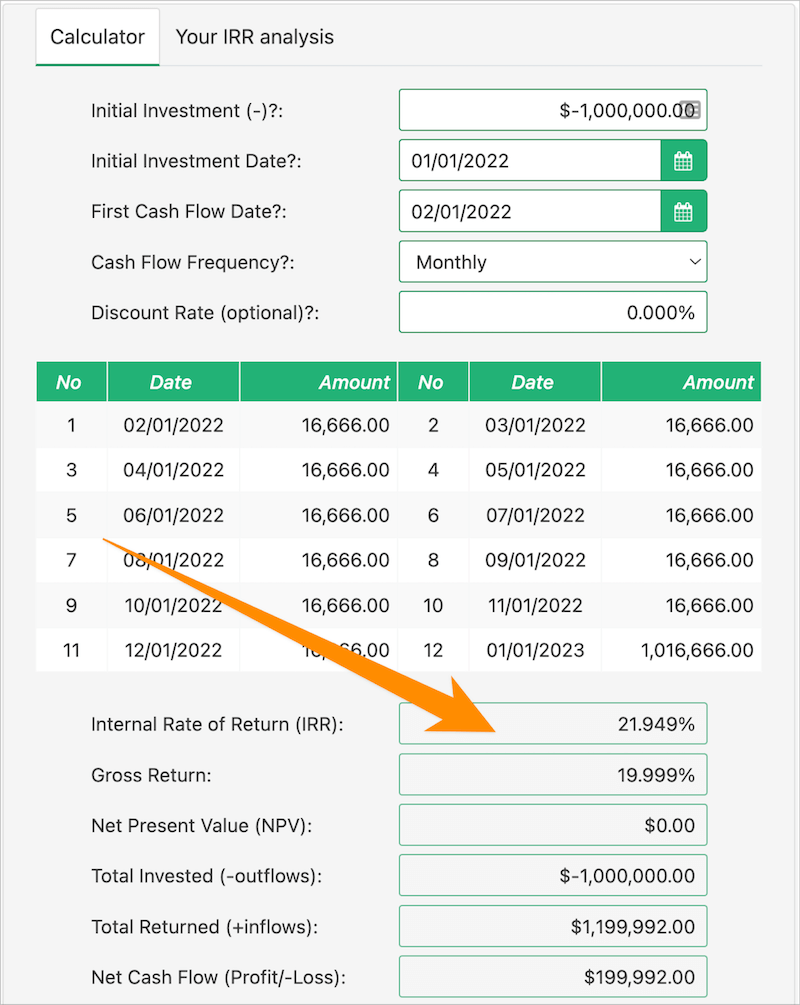Click the Cash Flow Frequency label
Viewport: 800px width, 1005px height.
pos(193,262)
